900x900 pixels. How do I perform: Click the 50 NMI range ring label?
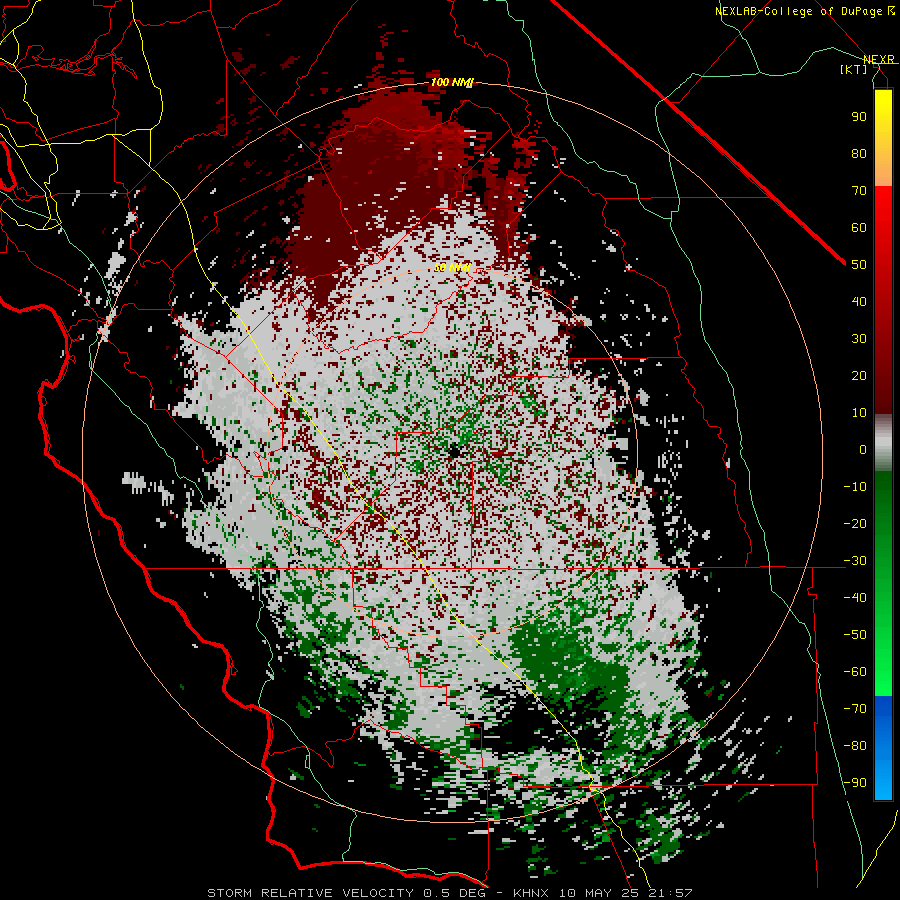[x=452, y=267]
